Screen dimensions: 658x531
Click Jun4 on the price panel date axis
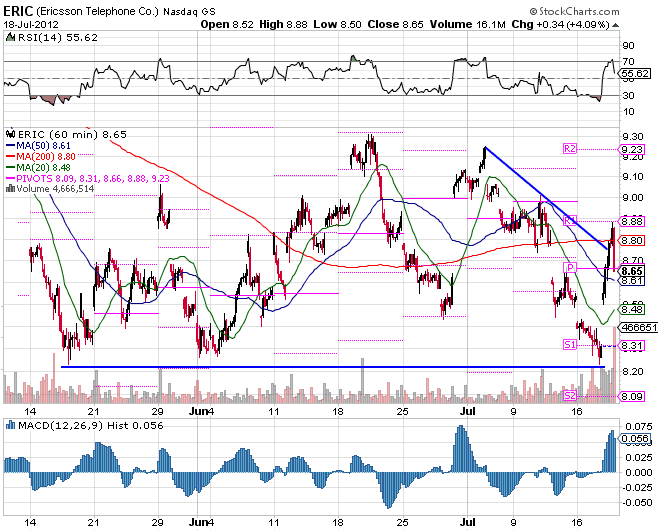tap(201, 411)
